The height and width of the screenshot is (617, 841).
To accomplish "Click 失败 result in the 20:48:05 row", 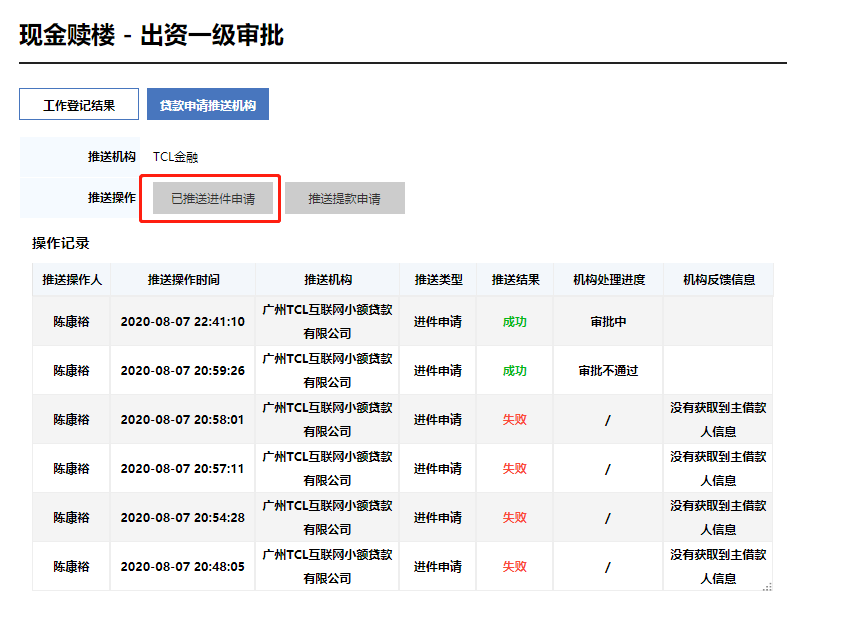I will tap(515, 567).
